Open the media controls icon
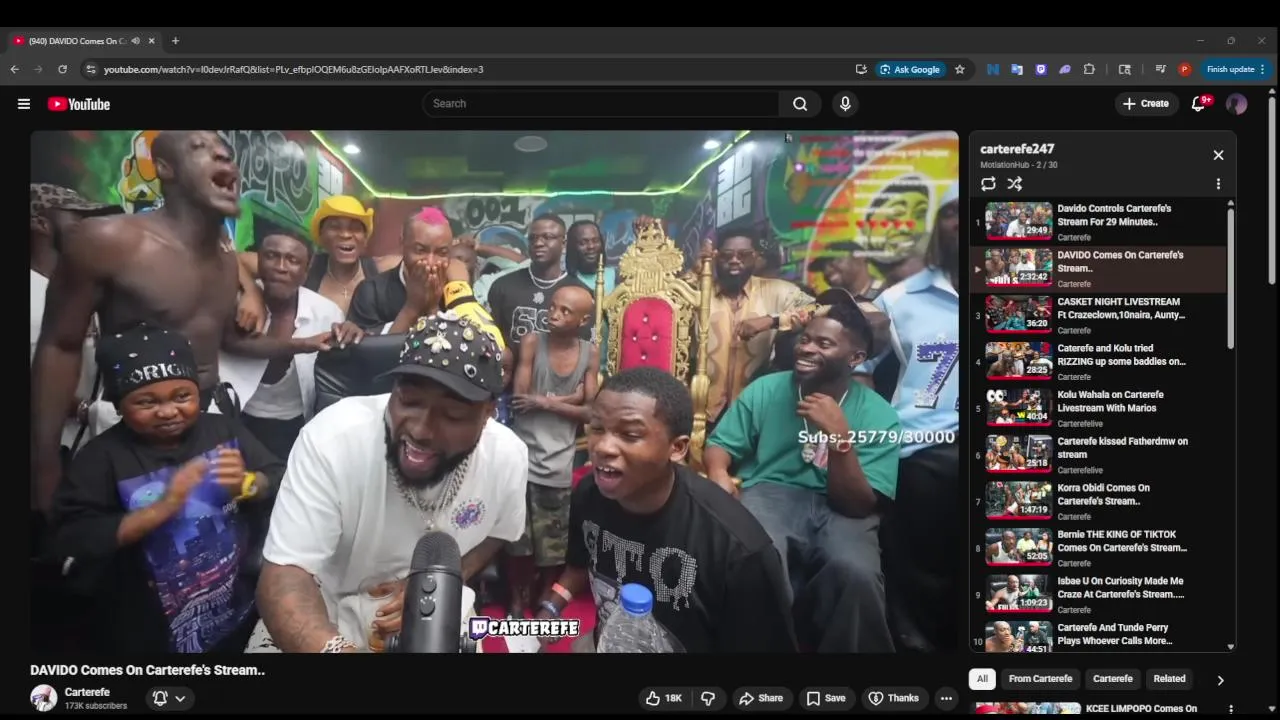 [1160, 69]
